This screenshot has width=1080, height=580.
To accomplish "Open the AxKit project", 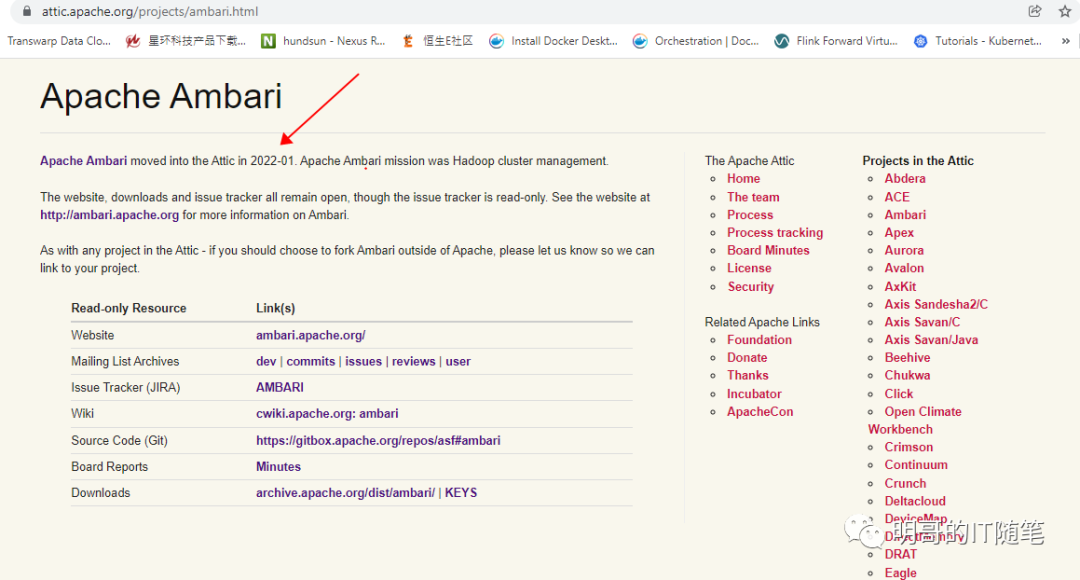I will click(900, 287).
